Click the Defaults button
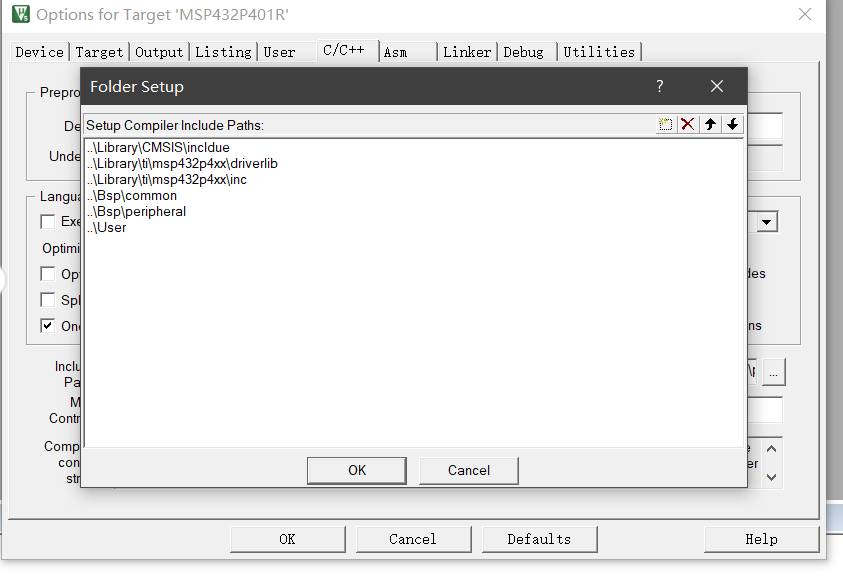Screen dimensions: 843x577 540,539
